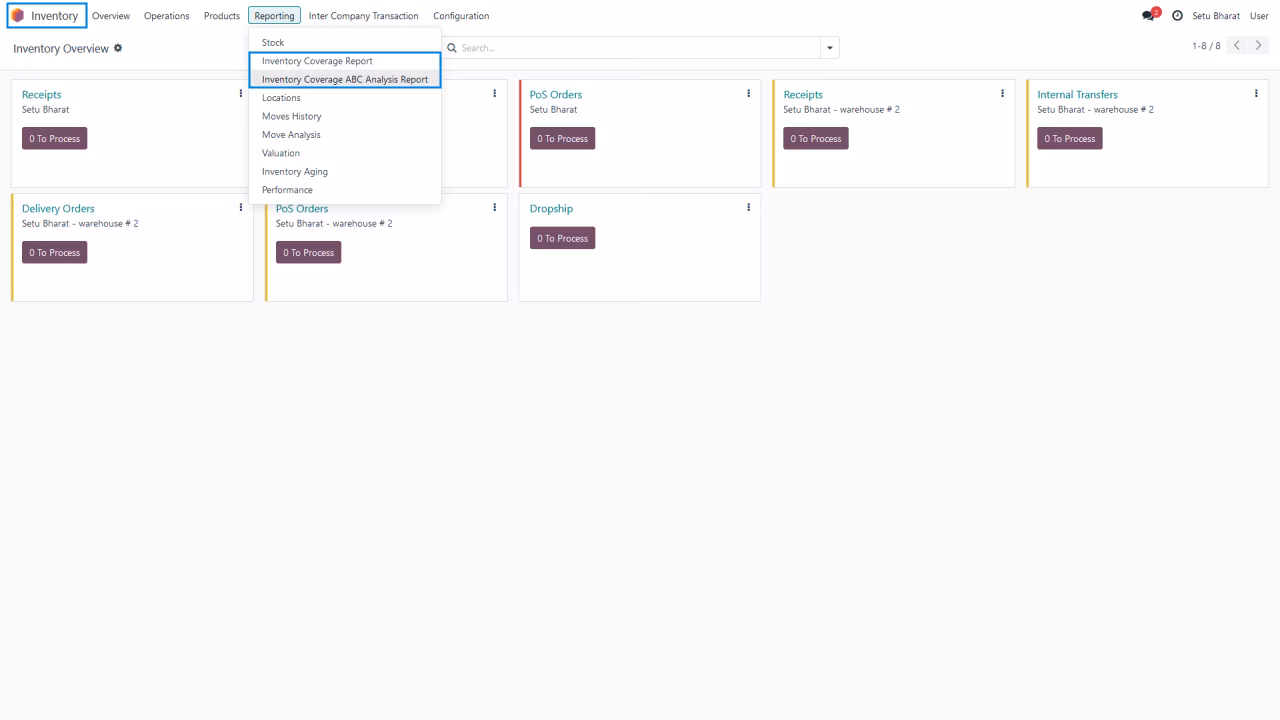Screen dimensions: 1280x720
Task: Click 0 To Process on Dropship card
Action: click(563, 239)
